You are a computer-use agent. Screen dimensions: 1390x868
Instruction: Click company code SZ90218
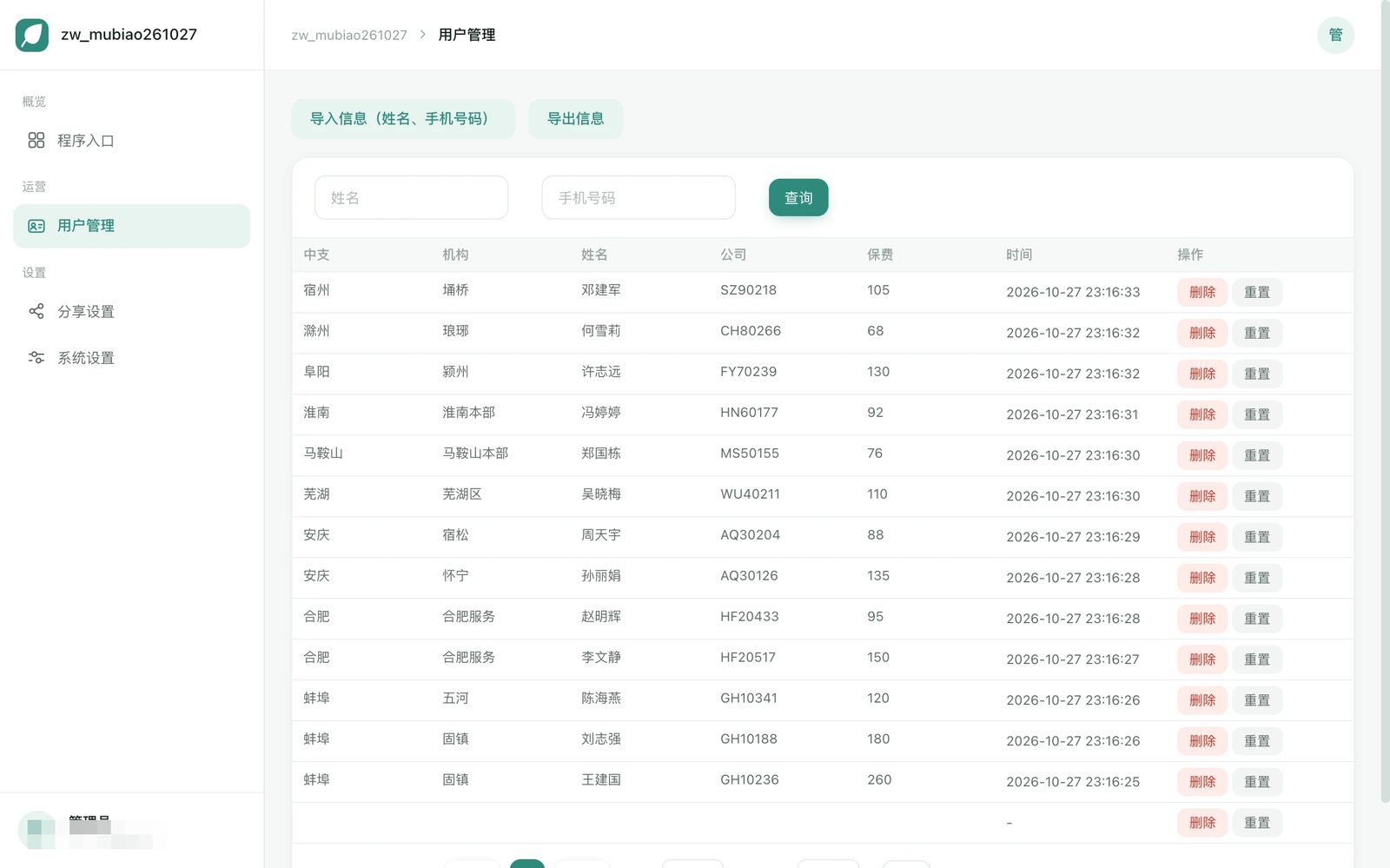click(x=748, y=290)
